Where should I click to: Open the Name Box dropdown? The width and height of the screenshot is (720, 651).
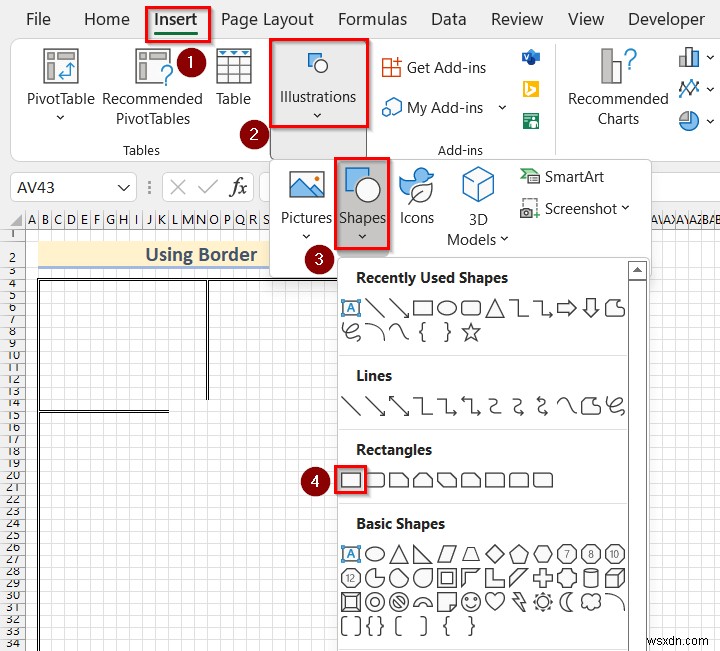[x=123, y=188]
